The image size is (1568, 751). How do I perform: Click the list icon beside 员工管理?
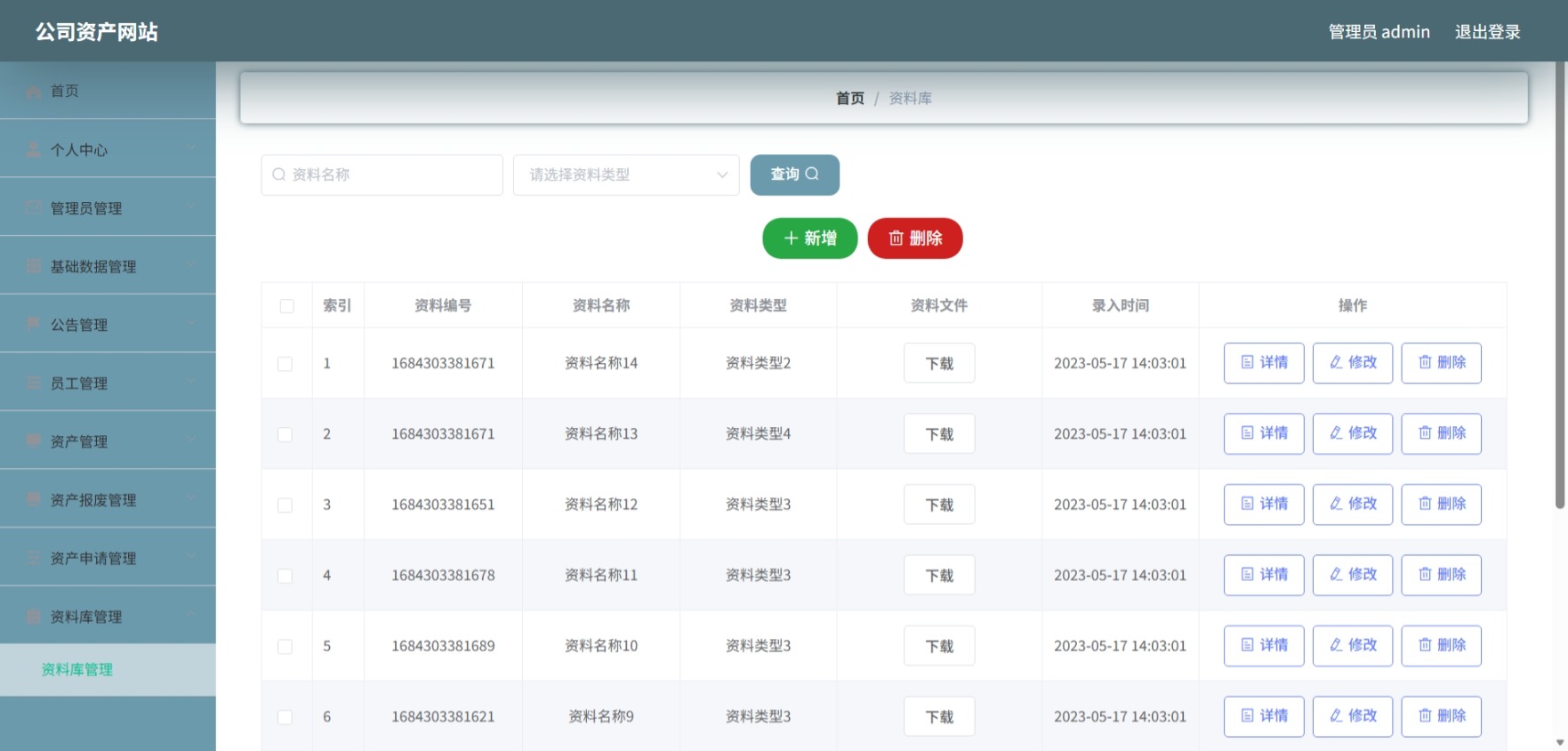33,383
